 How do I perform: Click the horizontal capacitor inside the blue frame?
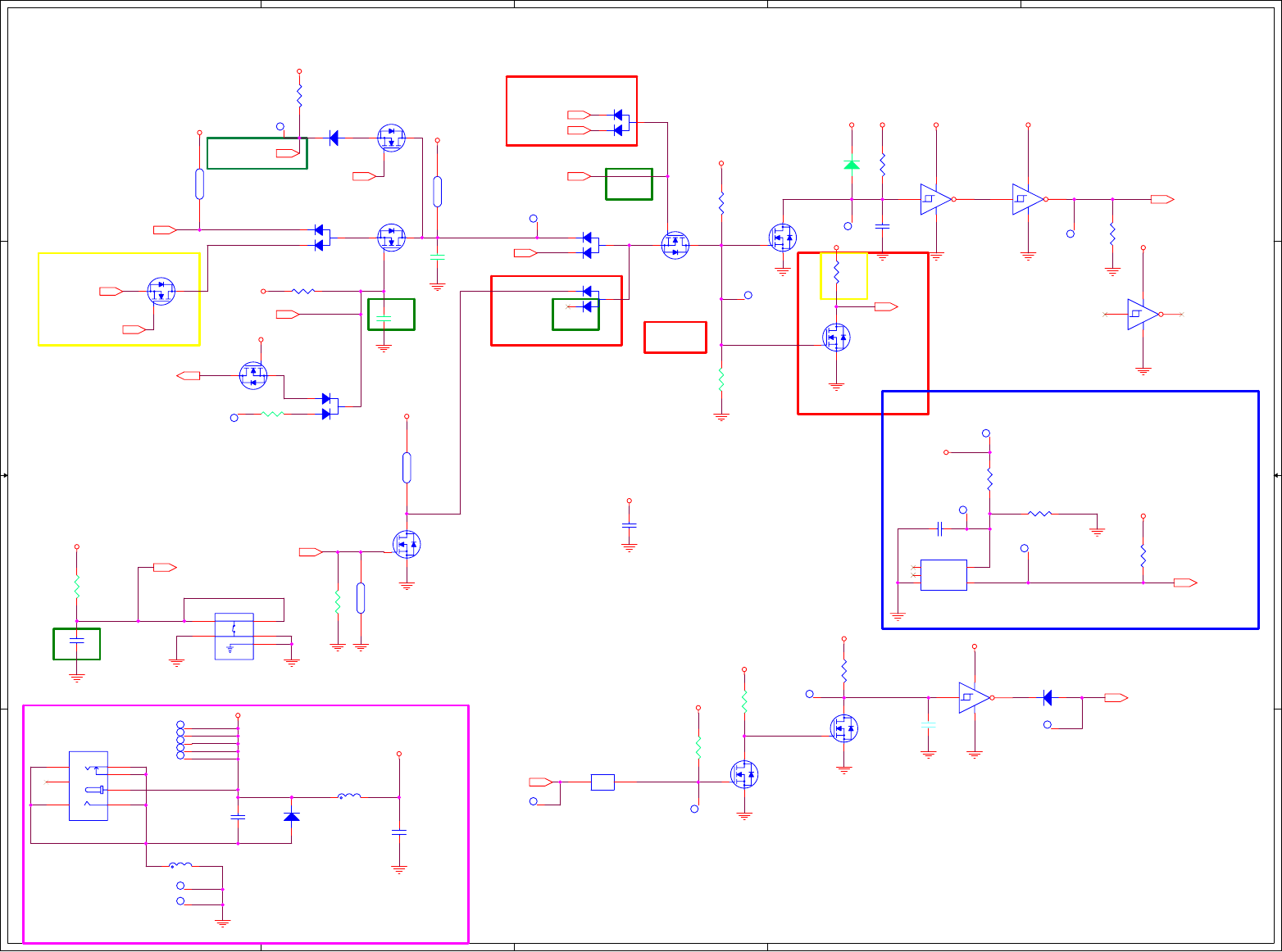(x=941, y=529)
